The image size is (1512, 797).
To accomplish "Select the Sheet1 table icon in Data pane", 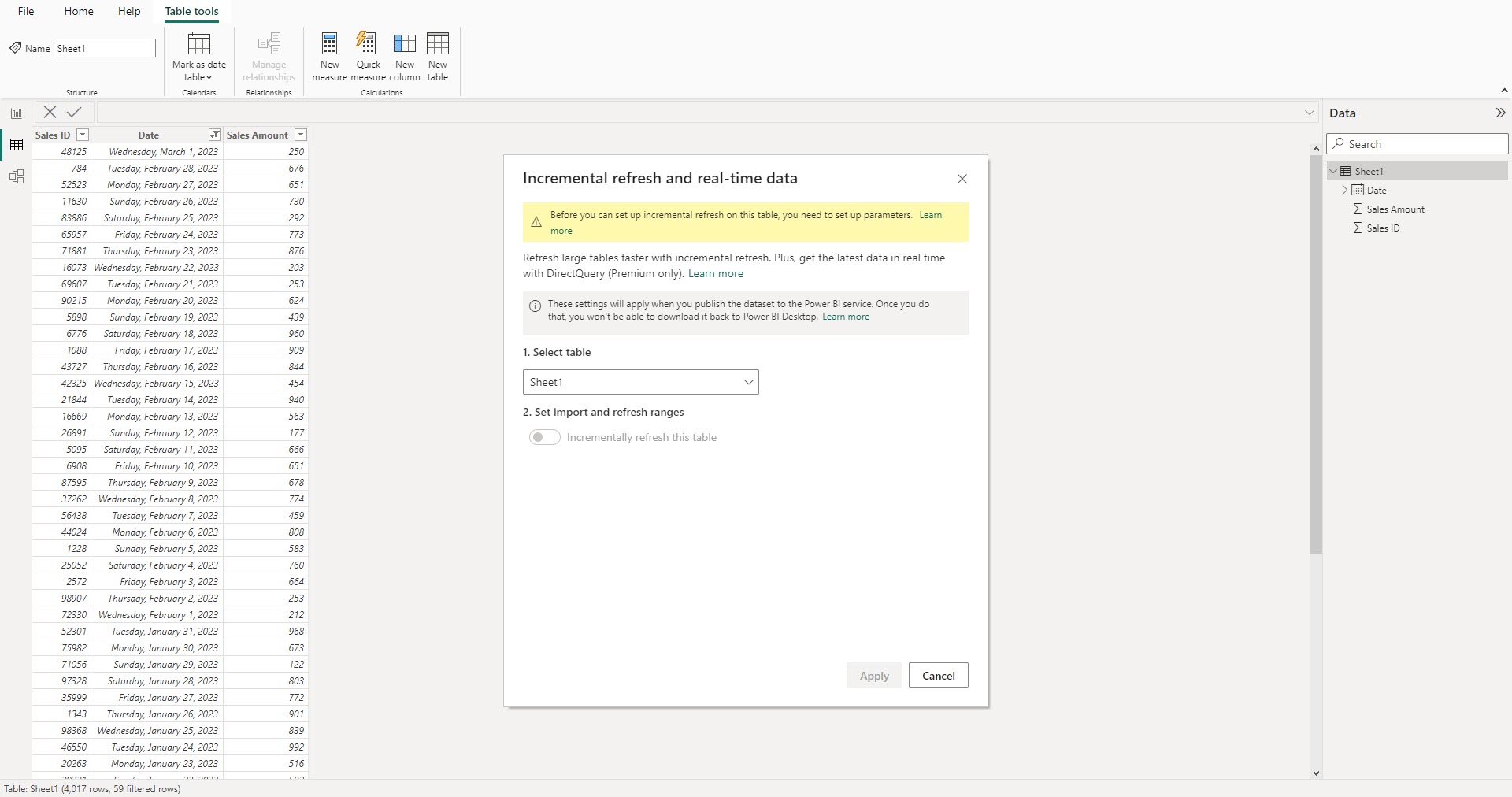I will (1346, 171).
